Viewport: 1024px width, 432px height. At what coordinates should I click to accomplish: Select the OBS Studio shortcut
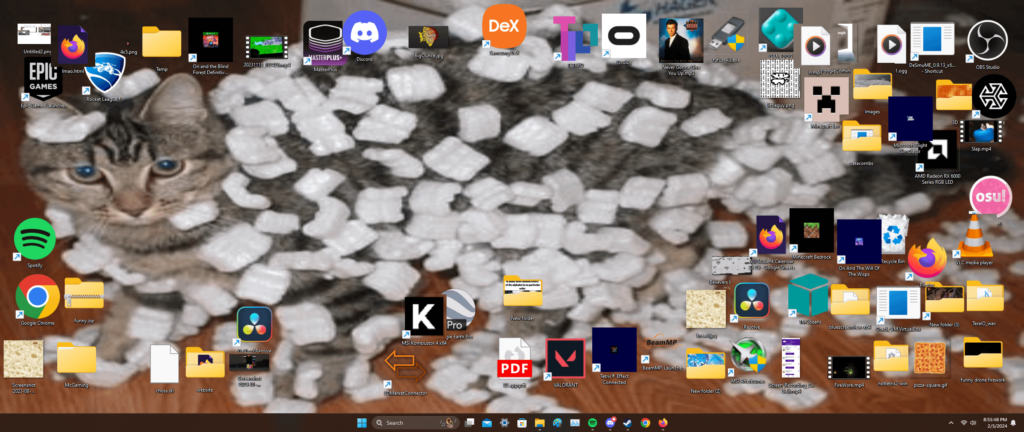(x=987, y=40)
